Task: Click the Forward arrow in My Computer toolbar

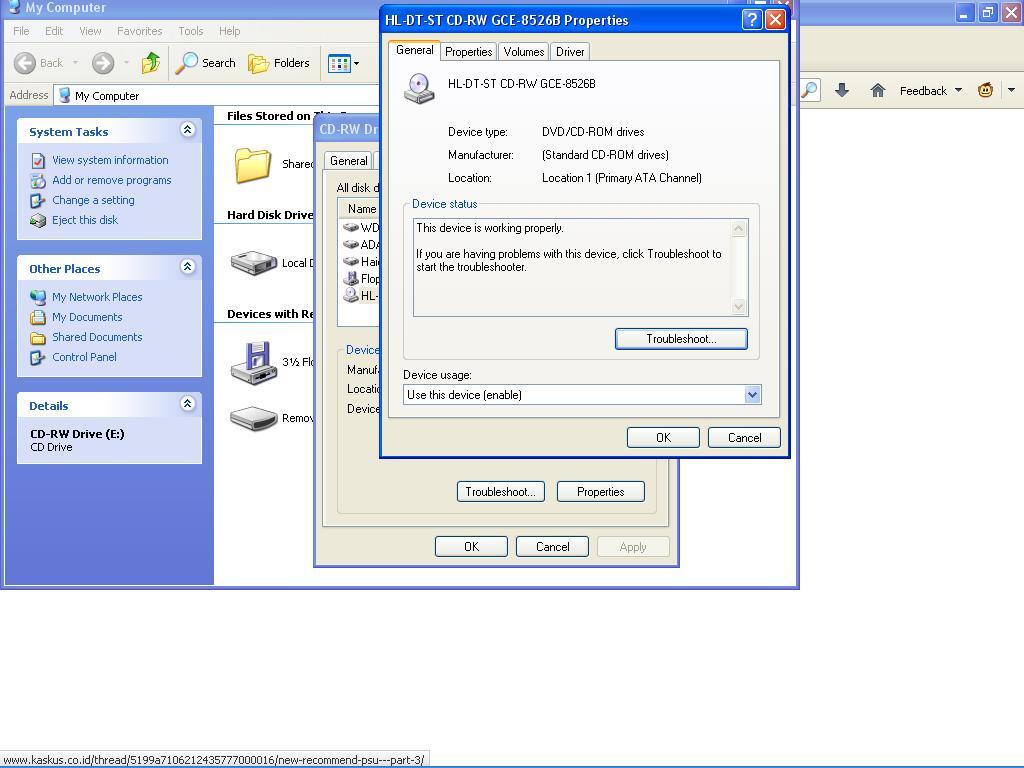Action: pos(103,63)
